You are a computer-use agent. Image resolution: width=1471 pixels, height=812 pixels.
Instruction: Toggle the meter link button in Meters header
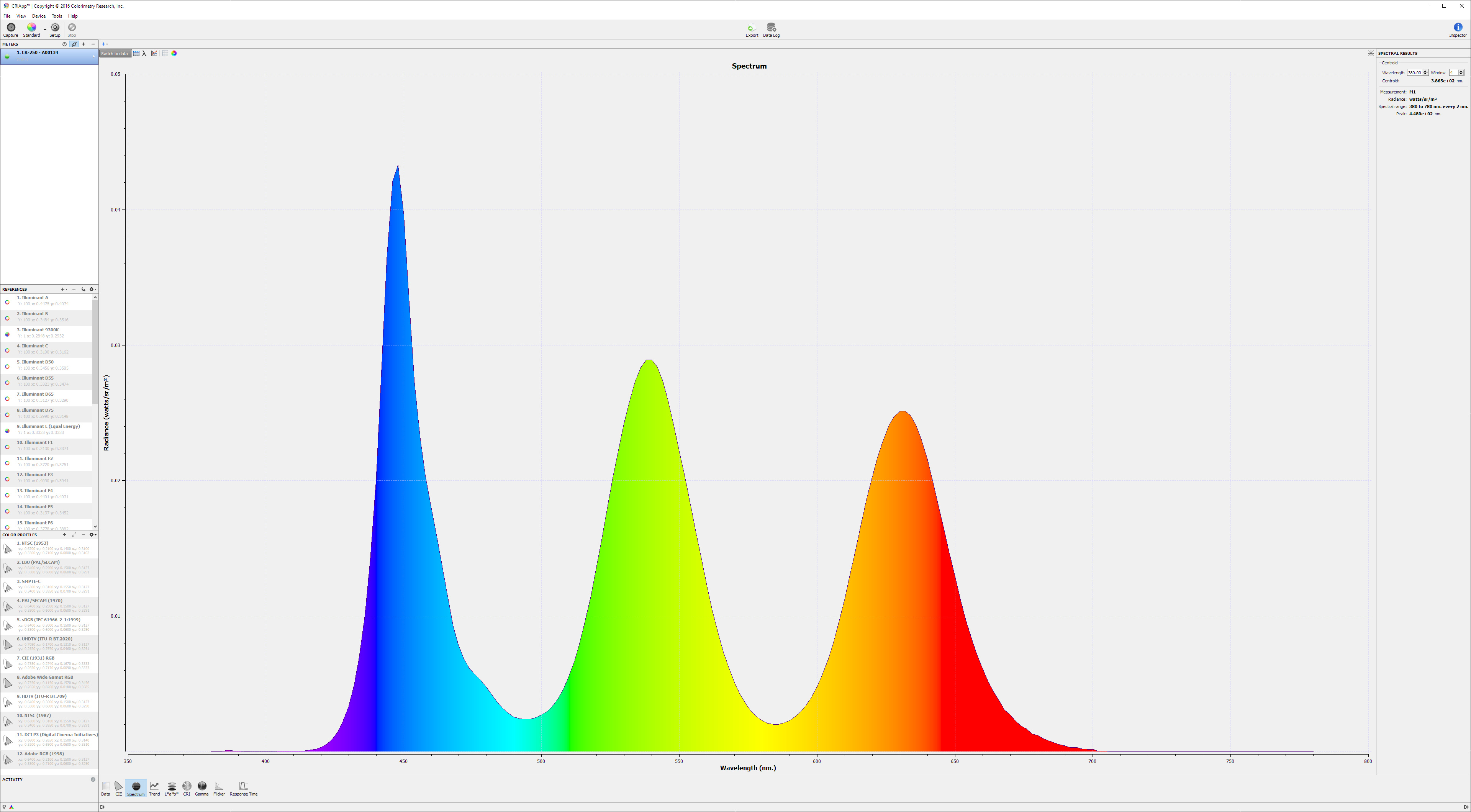(x=74, y=44)
